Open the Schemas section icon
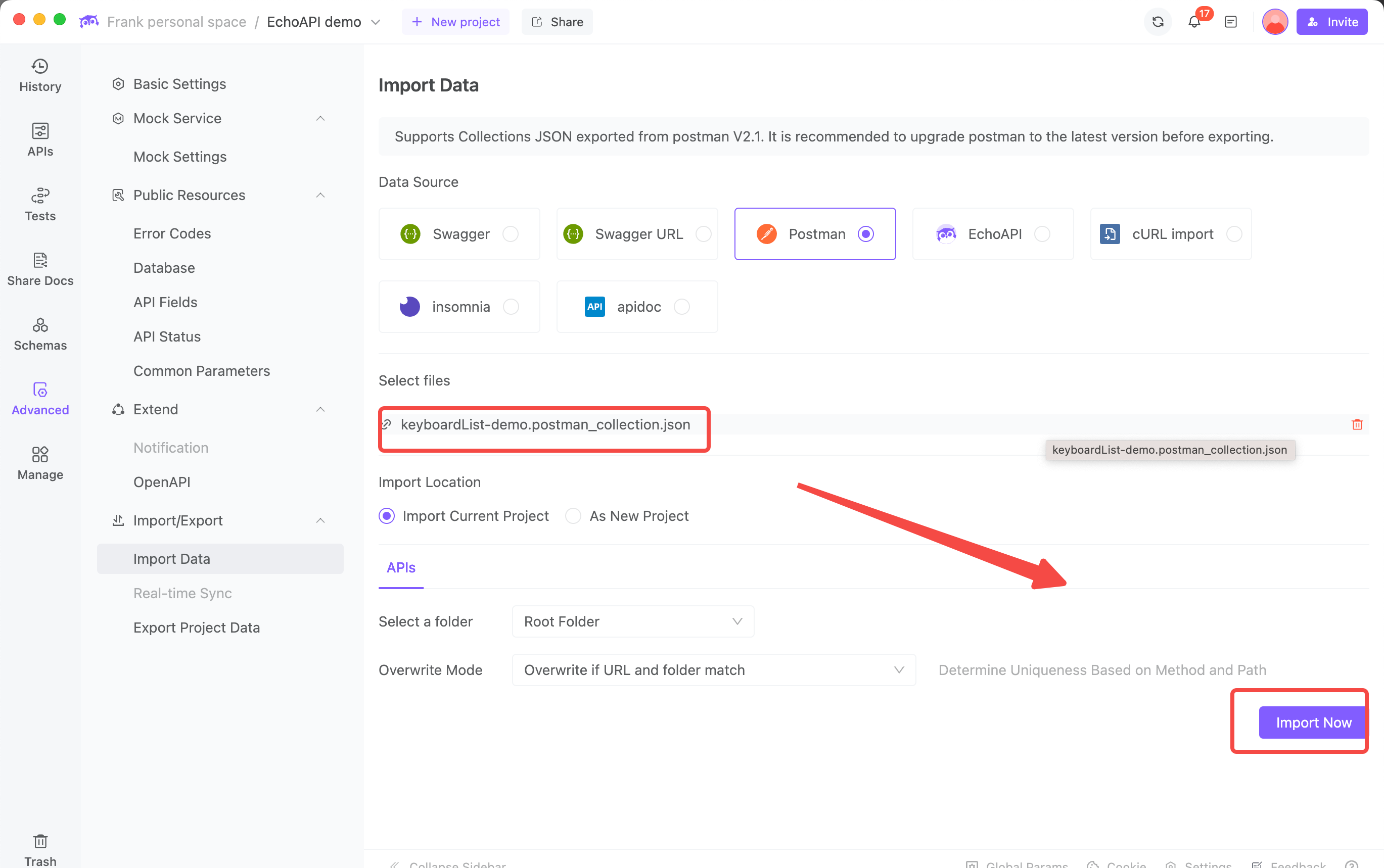The height and width of the screenshot is (868, 1384). click(x=39, y=325)
